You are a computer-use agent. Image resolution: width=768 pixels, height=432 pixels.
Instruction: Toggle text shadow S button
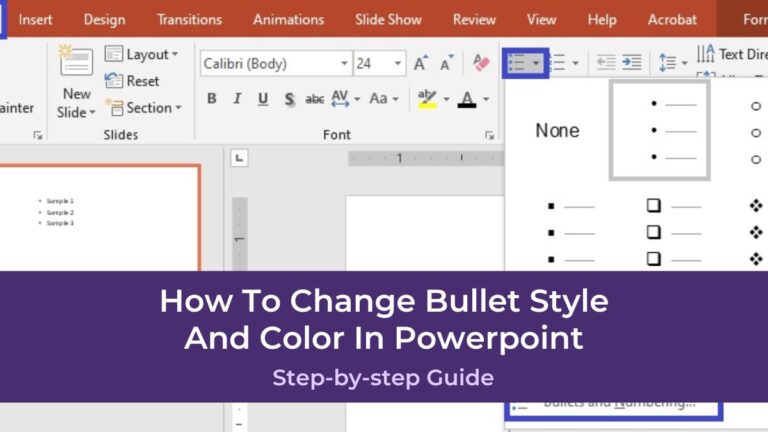(x=289, y=99)
